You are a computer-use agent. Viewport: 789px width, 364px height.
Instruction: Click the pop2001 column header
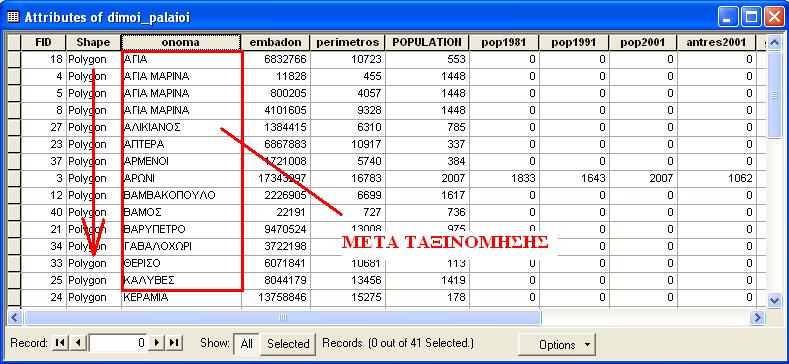643,42
